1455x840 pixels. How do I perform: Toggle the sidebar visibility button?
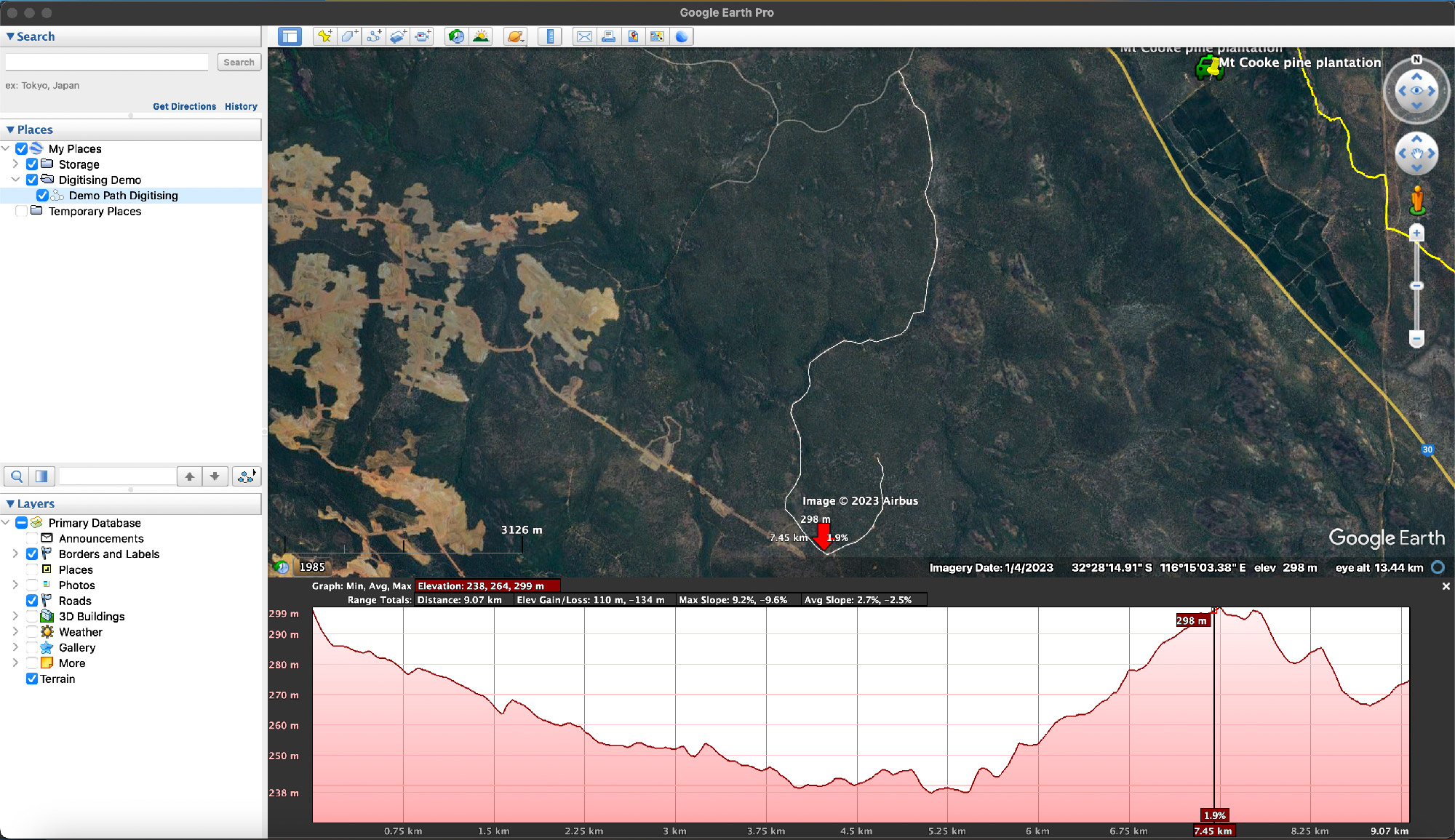(290, 36)
